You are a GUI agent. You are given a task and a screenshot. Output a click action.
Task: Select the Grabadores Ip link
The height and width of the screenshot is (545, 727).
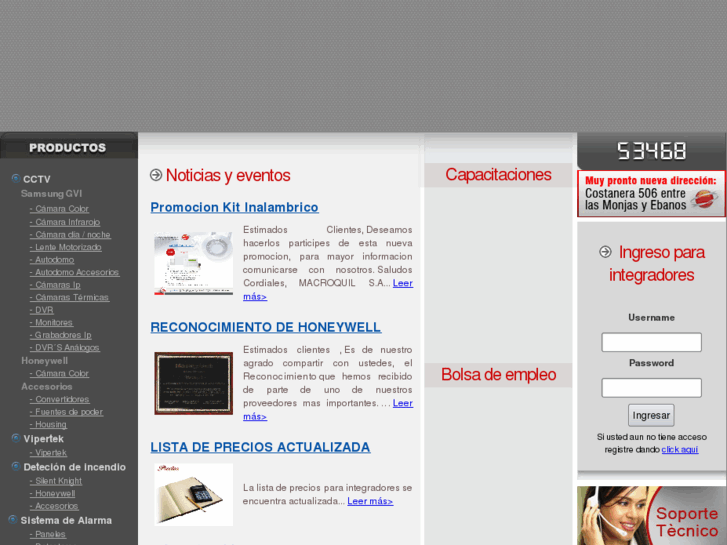tap(60, 335)
